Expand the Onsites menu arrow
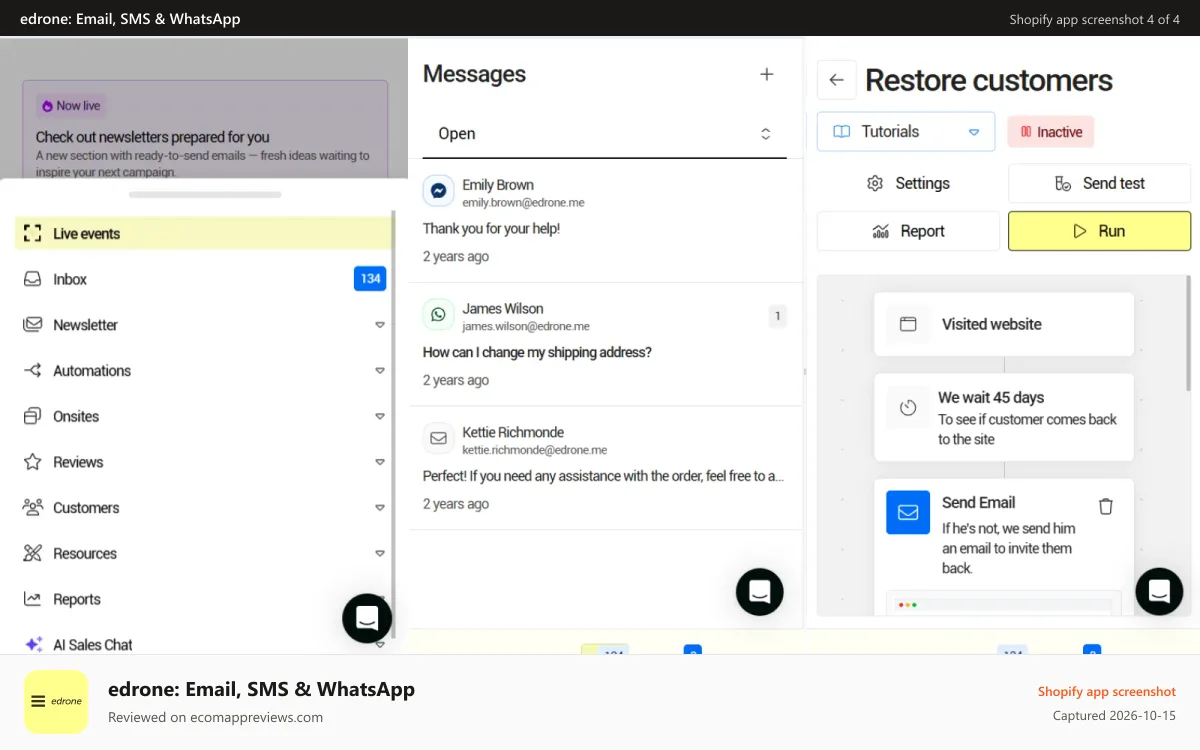 (x=380, y=416)
